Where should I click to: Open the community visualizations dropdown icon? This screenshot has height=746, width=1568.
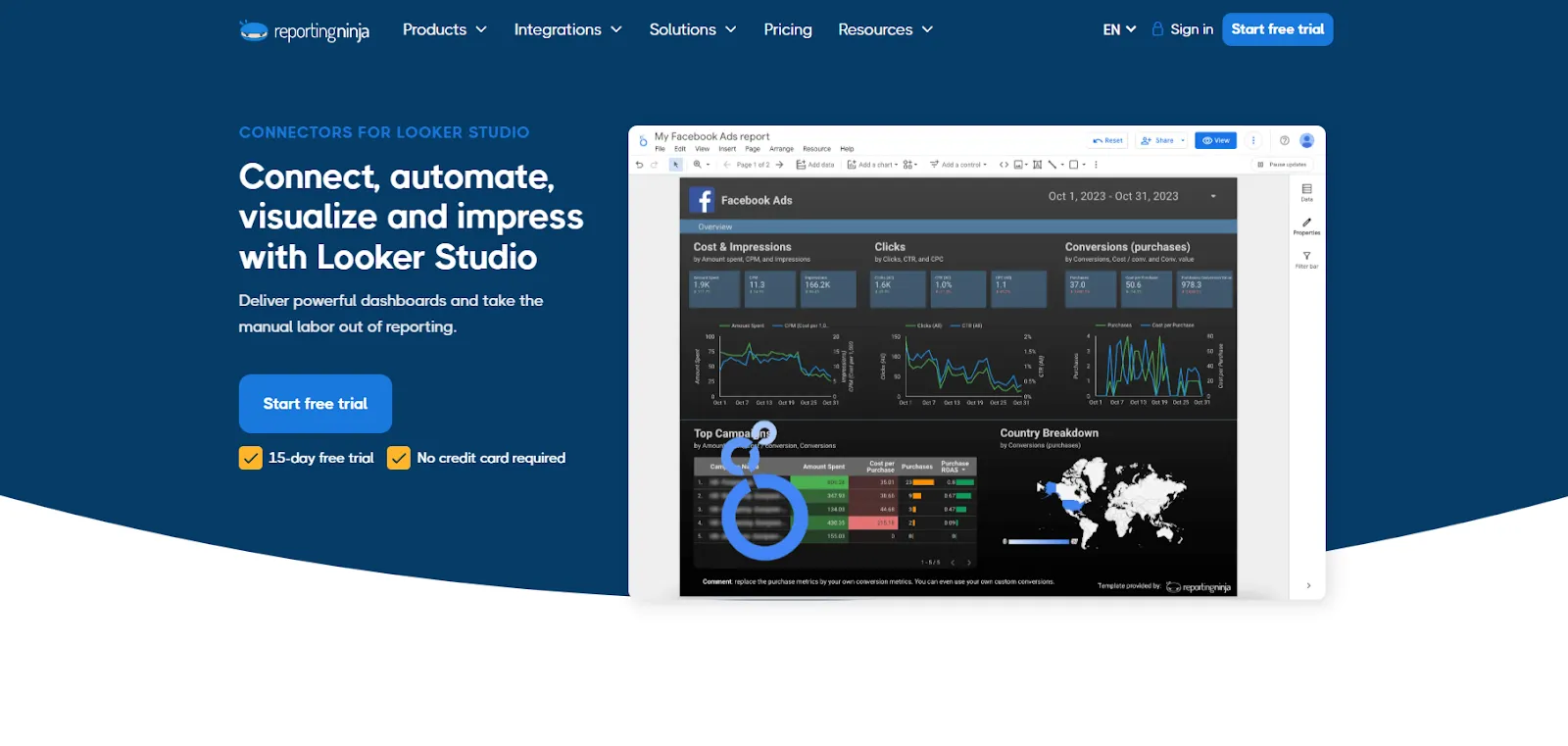[909, 165]
